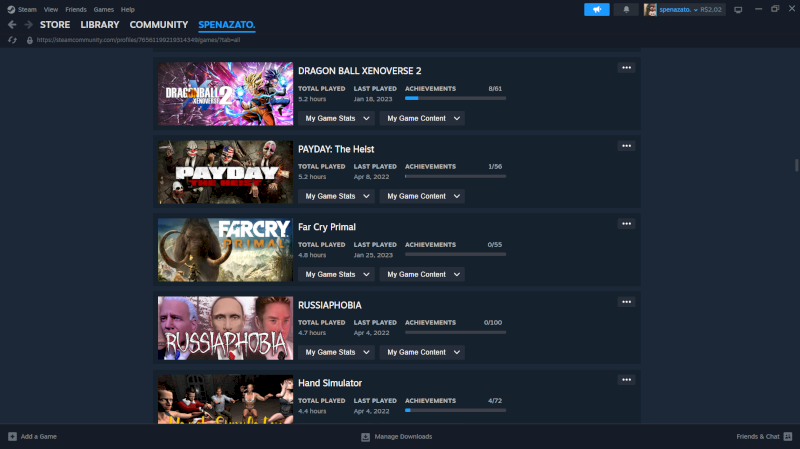This screenshot has height=449, width=800.
Task: Open the Steam menu
Action: (x=27, y=9)
